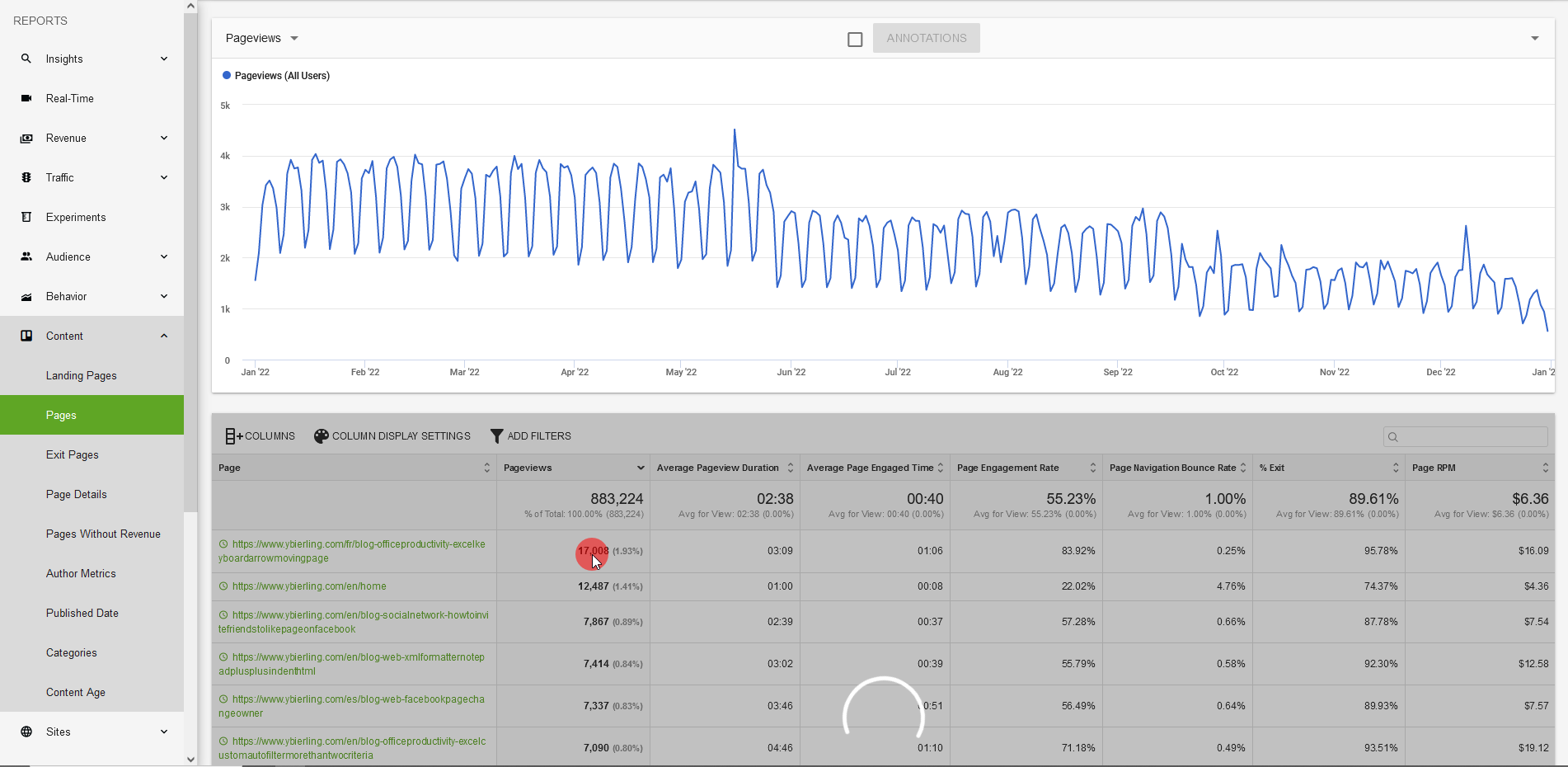Screen dimensions: 1568x767
Task: Open the Revenue reports section
Action: pos(66,138)
